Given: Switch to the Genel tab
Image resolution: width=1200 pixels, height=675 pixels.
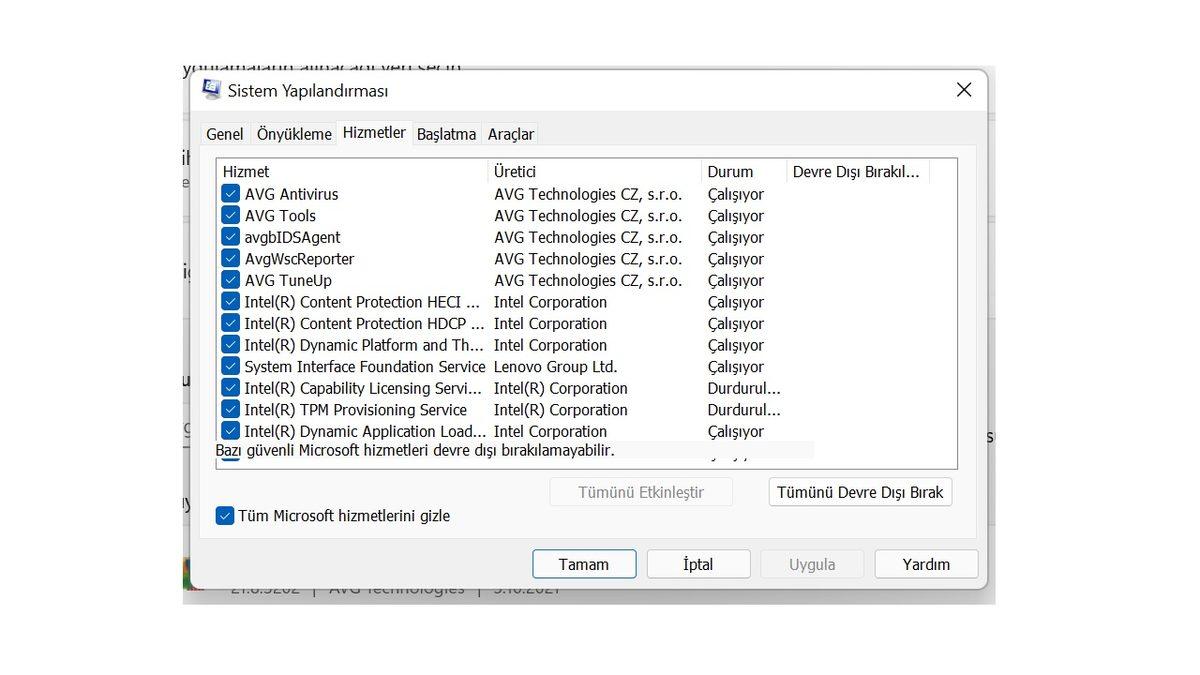Looking at the screenshot, I should [224, 133].
